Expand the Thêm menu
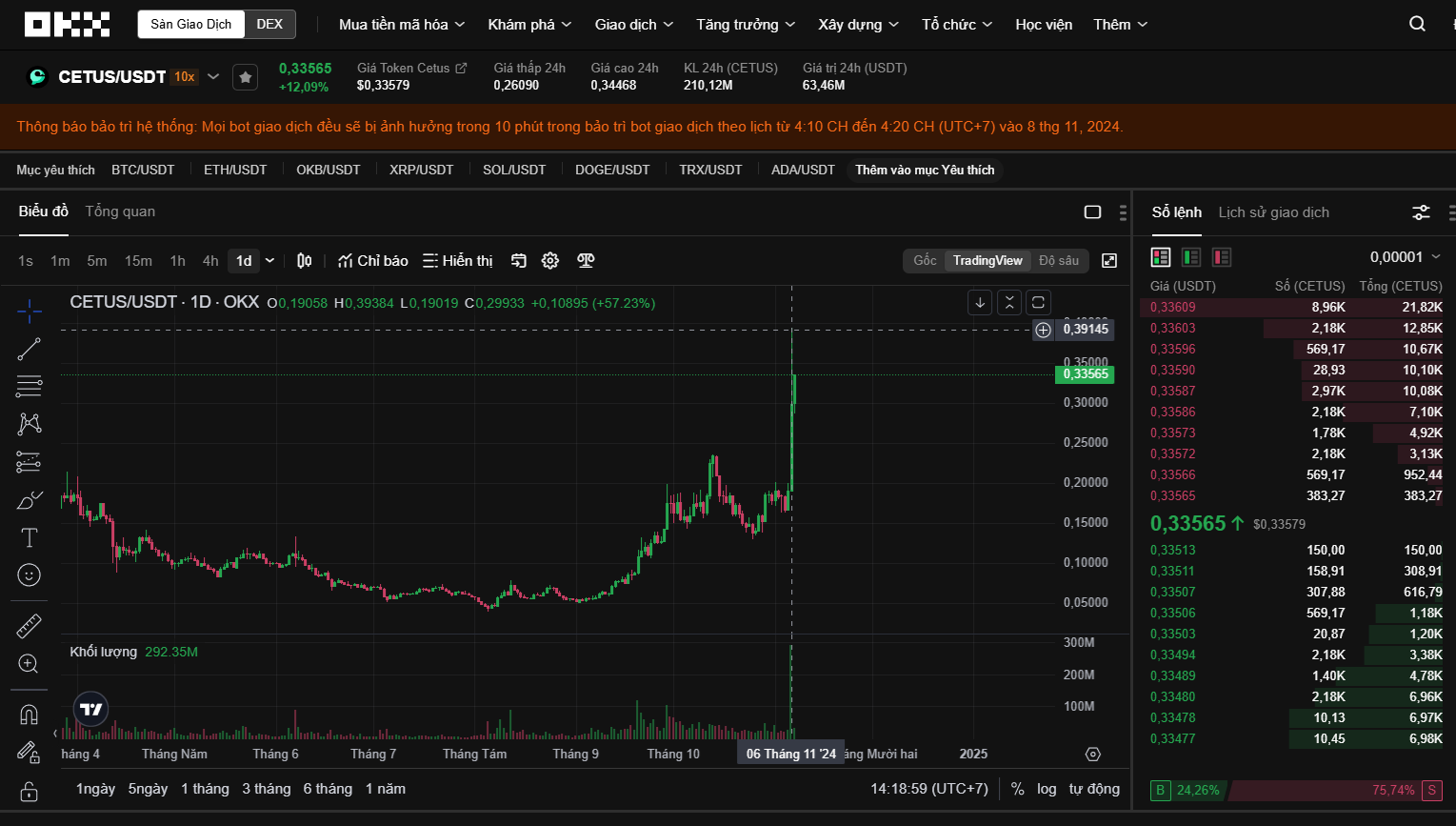The image size is (1456, 826). (x=1121, y=25)
